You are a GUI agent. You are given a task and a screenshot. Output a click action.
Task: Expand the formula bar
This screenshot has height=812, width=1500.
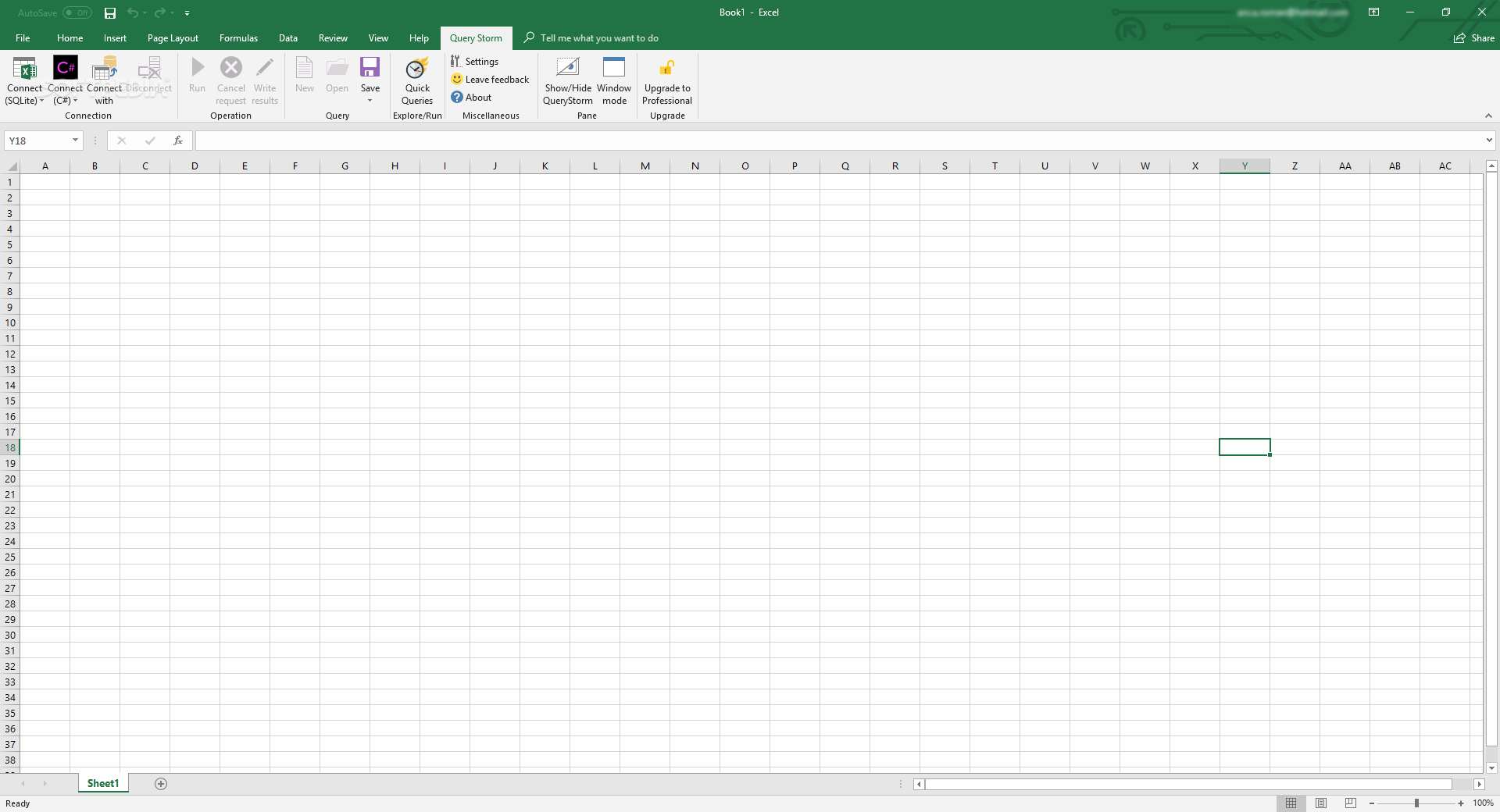(1489, 141)
